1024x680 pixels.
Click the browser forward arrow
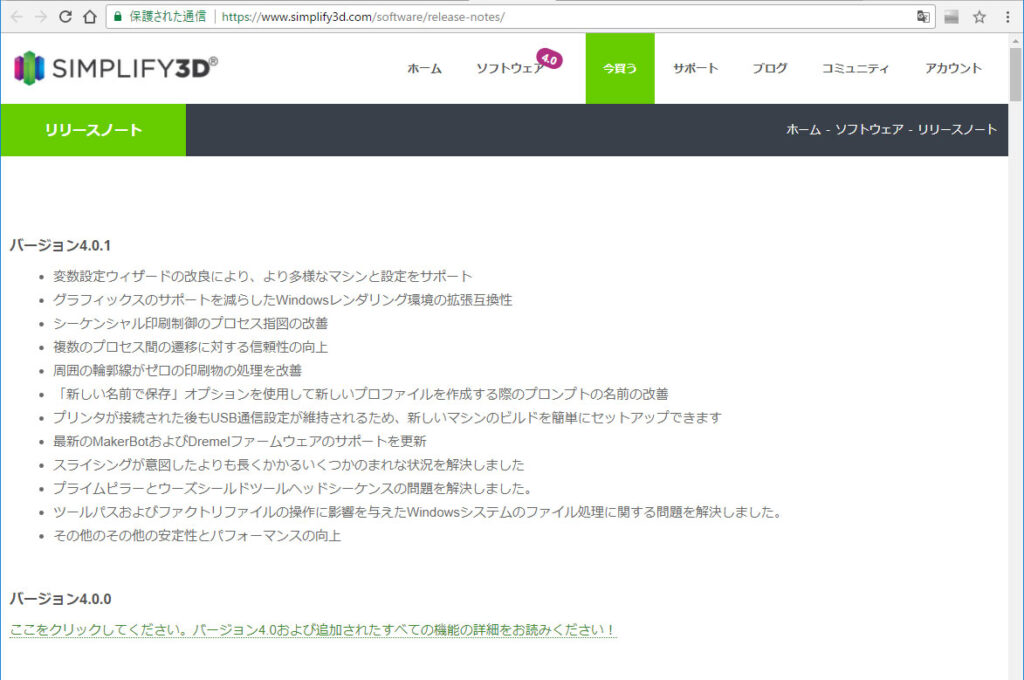pos(41,17)
